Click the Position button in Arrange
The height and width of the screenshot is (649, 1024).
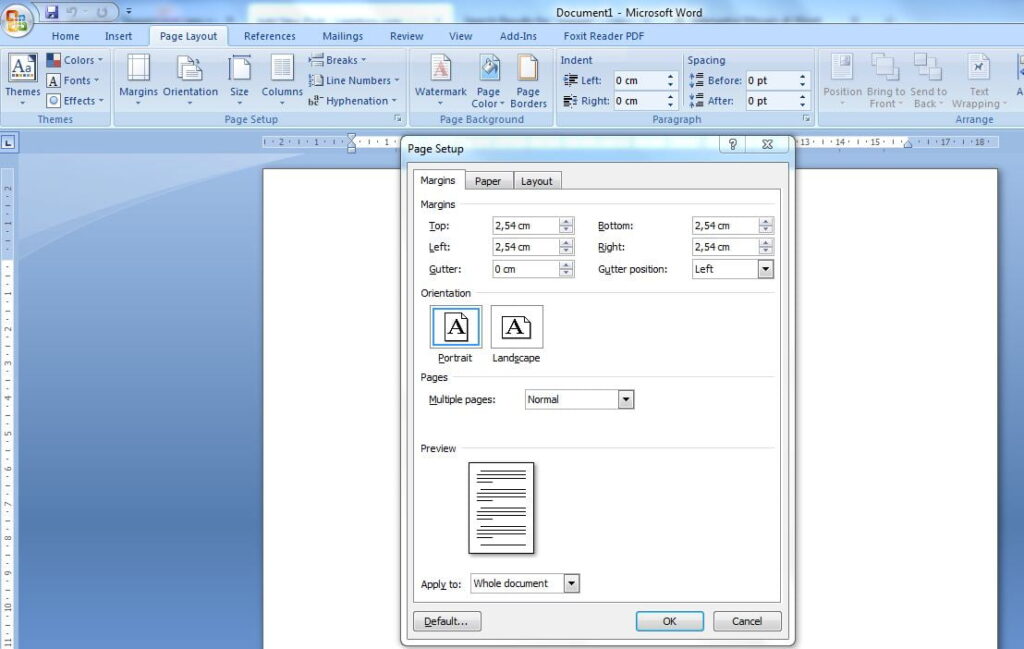click(842, 80)
